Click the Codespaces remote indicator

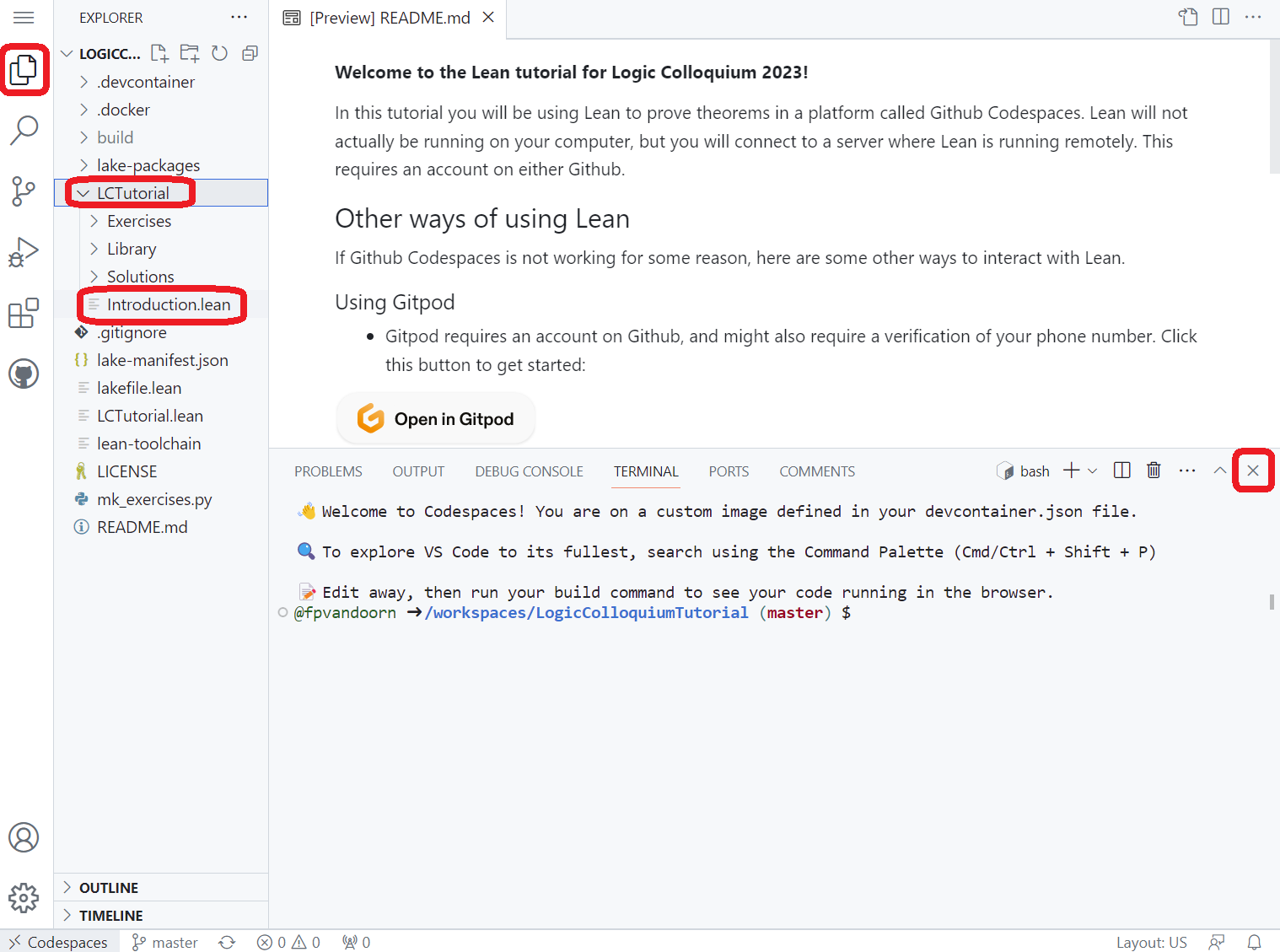(x=59, y=942)
